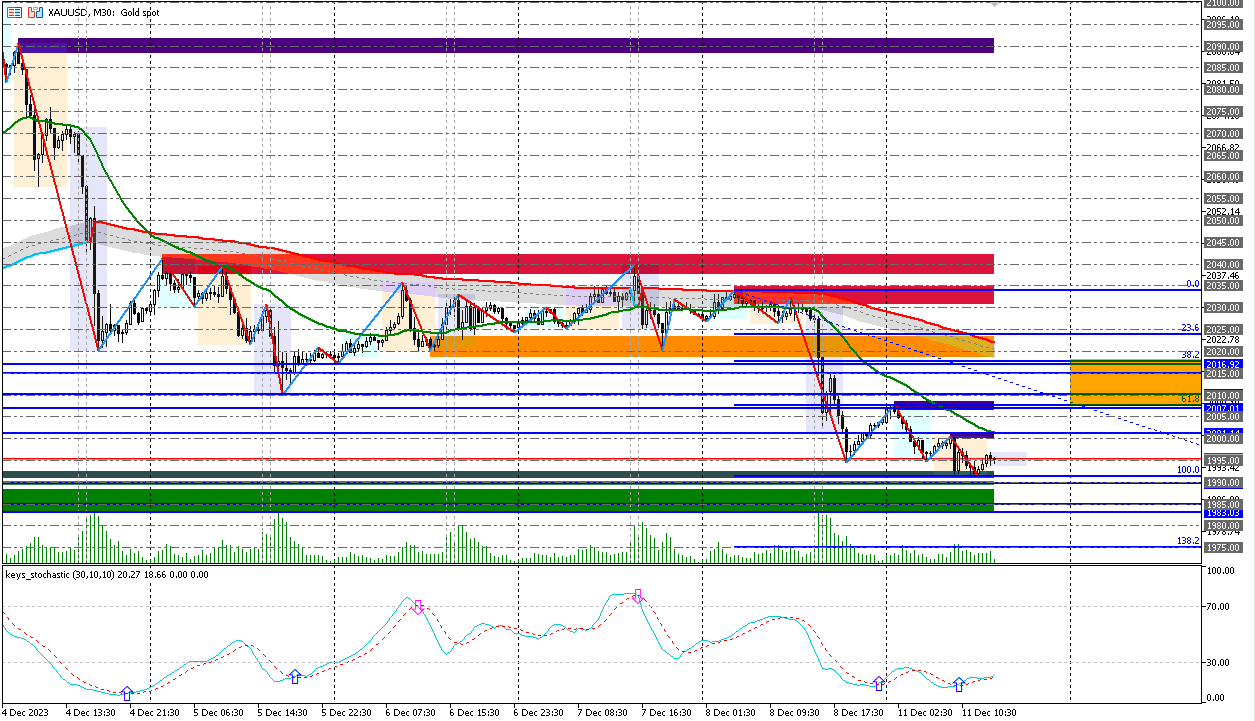
Task: Click the 1975.00 price scale label
Action: pyautogui.click(x=1224, y=547)
